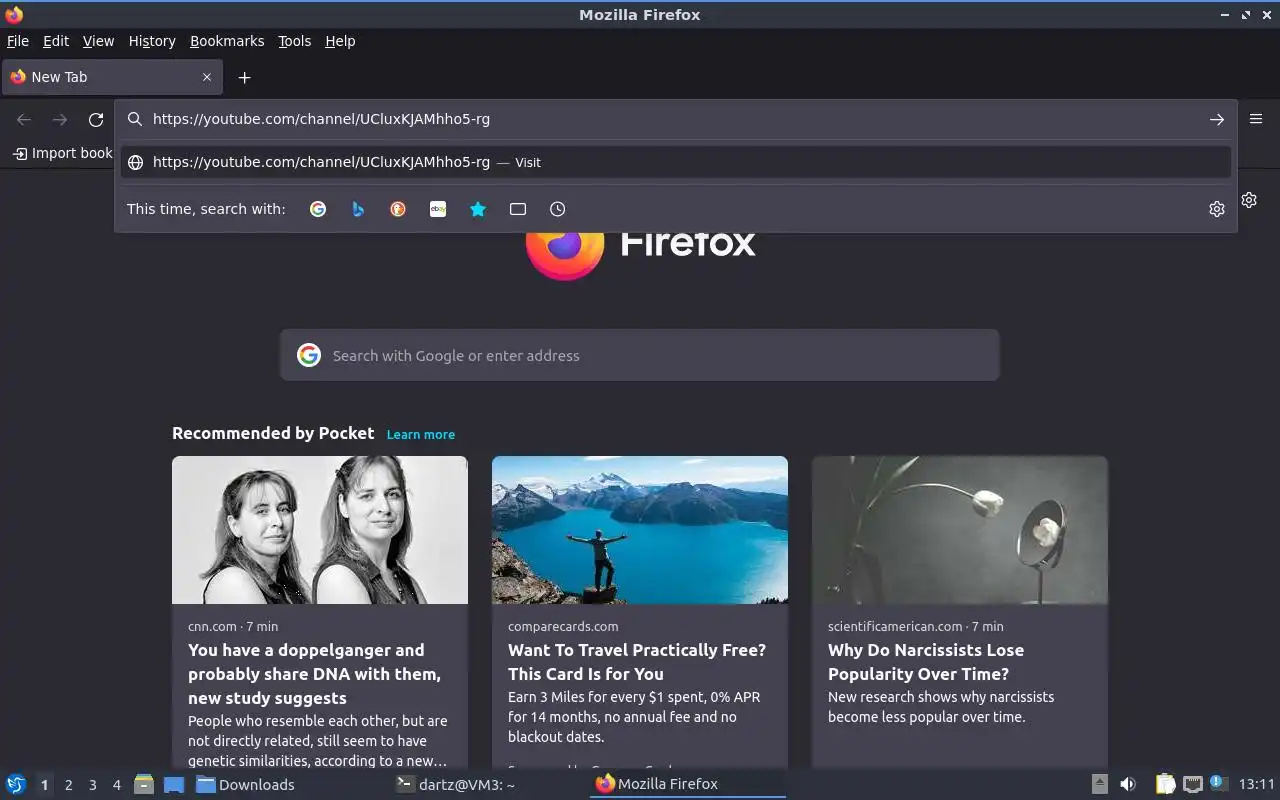
Task: Click comparecards.com source text
Action: pos(563,626)
